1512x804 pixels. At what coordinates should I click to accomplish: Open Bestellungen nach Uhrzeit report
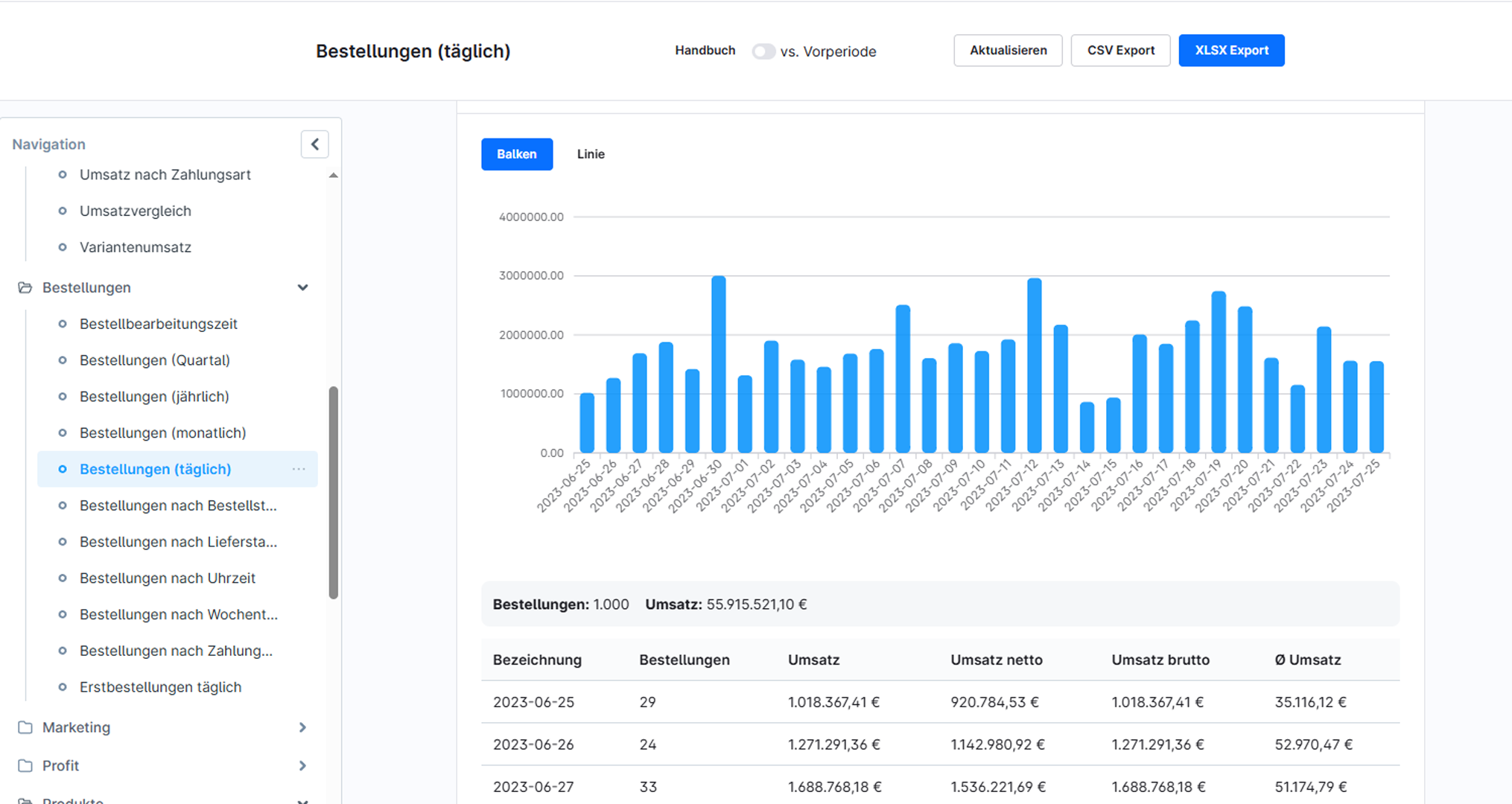(167, 578)
